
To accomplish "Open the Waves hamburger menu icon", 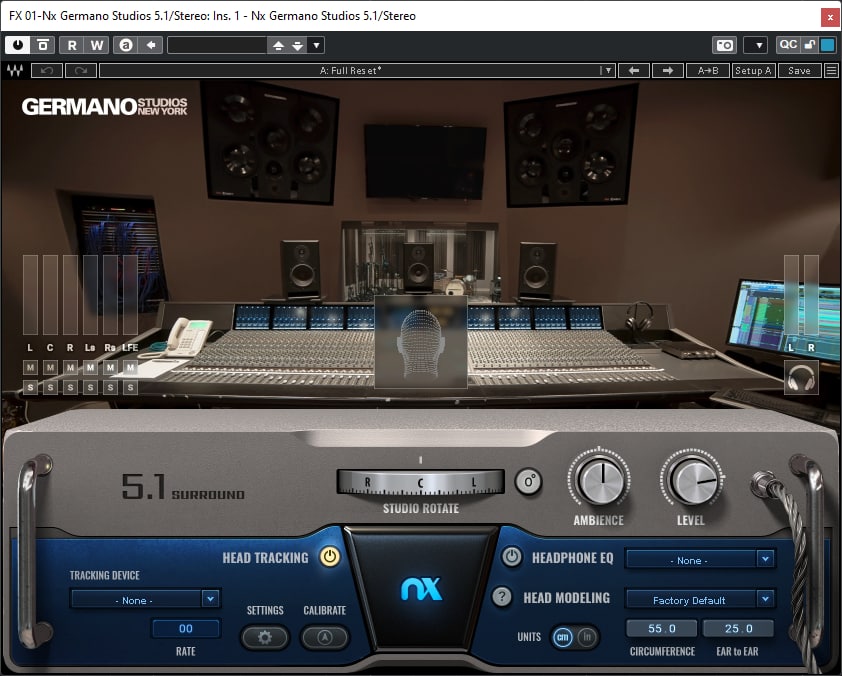I will [831, 70].
